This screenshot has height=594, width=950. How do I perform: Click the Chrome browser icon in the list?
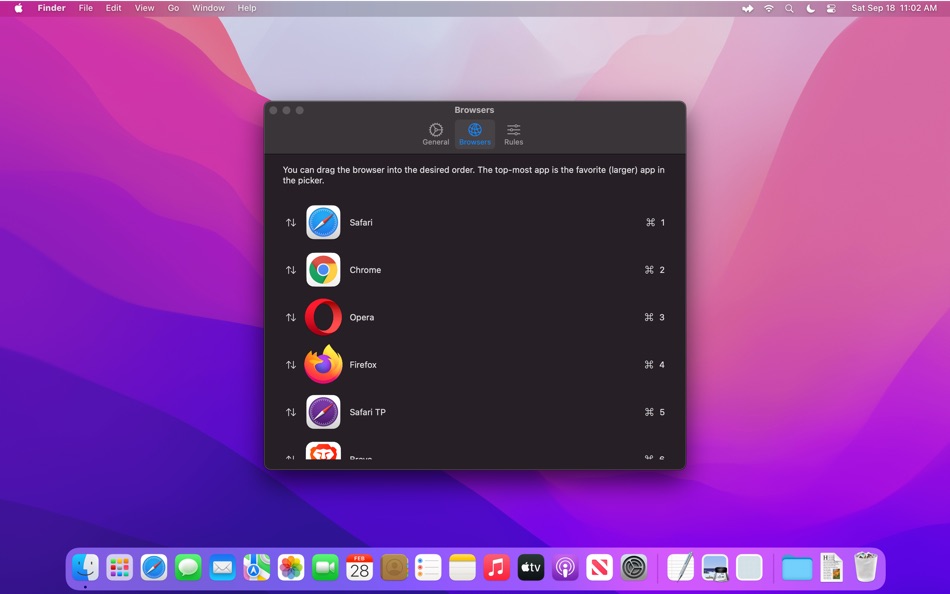(x=323, y=270)
